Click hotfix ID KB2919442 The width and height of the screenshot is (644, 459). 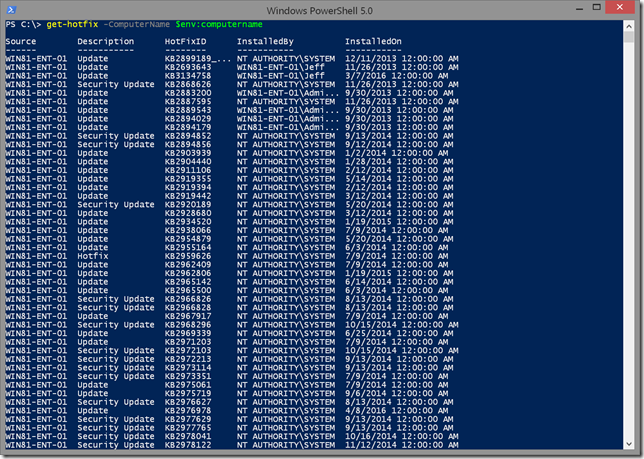[x=188, y=196]
